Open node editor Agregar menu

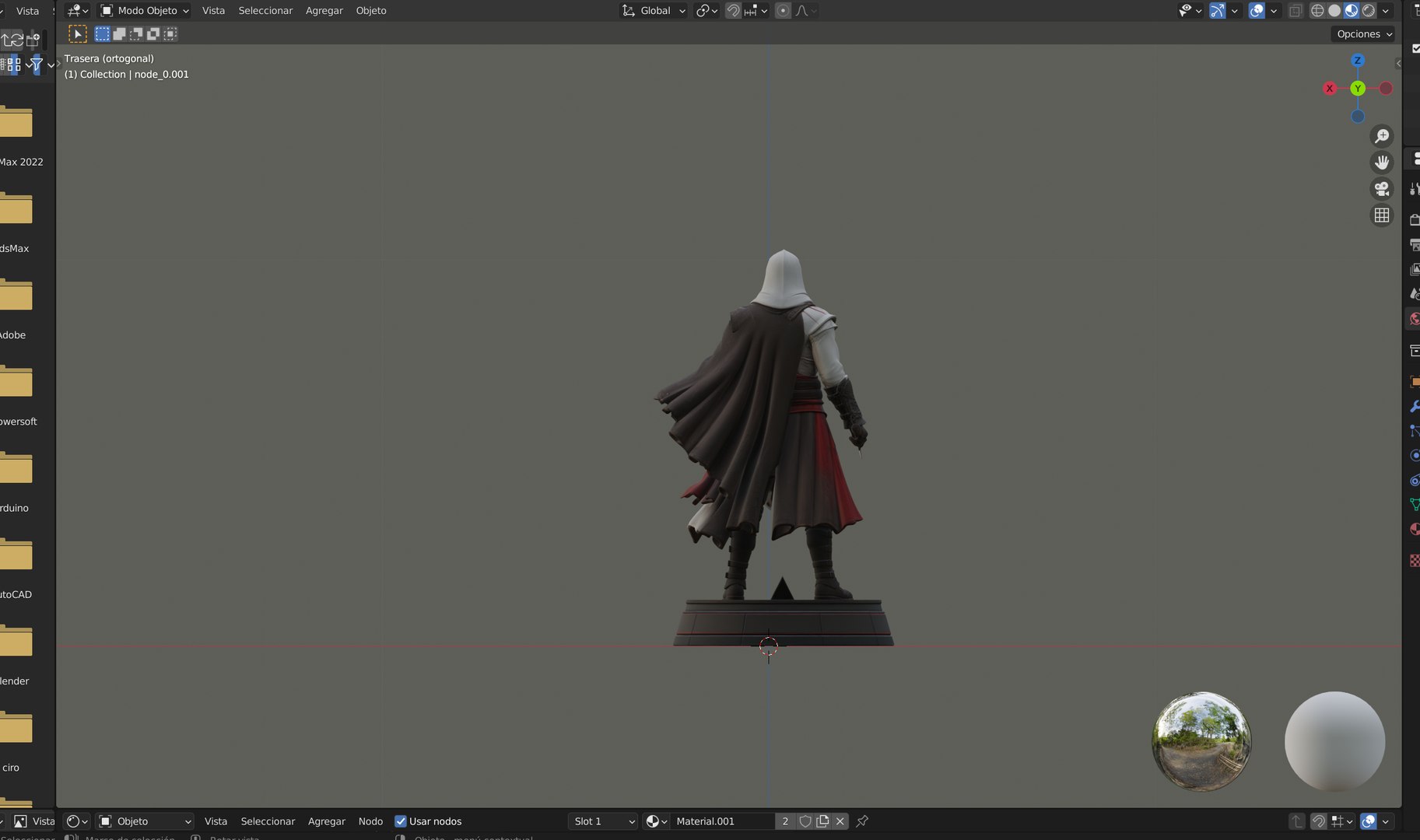click(327, 821)
